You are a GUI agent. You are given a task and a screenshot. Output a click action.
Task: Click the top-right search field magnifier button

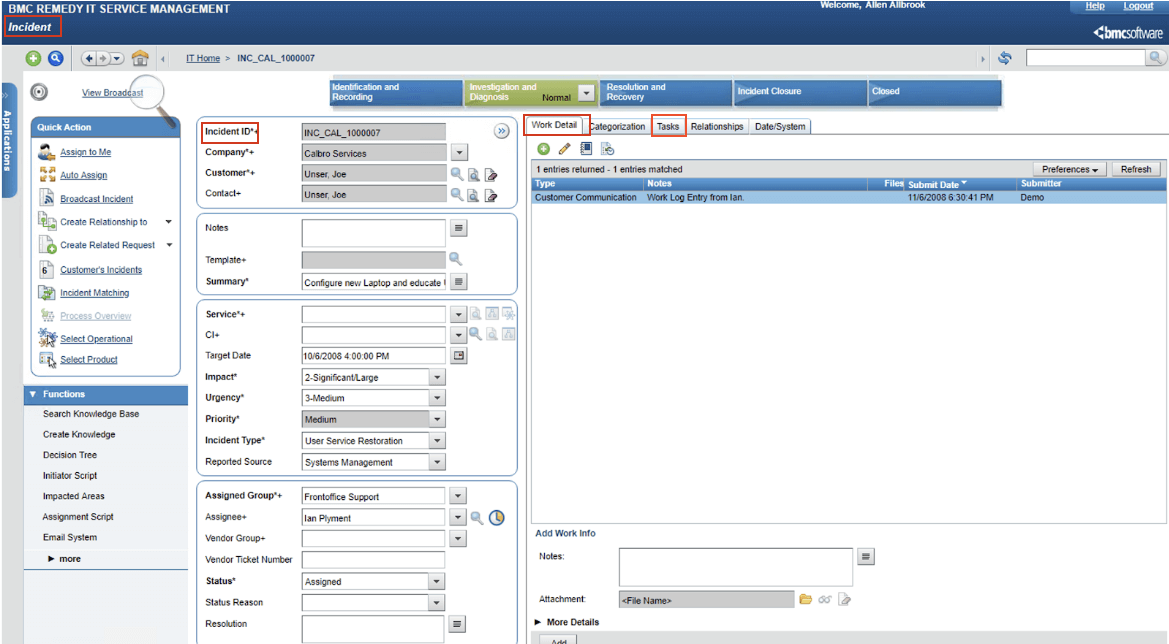click(x=1155, y=57)
